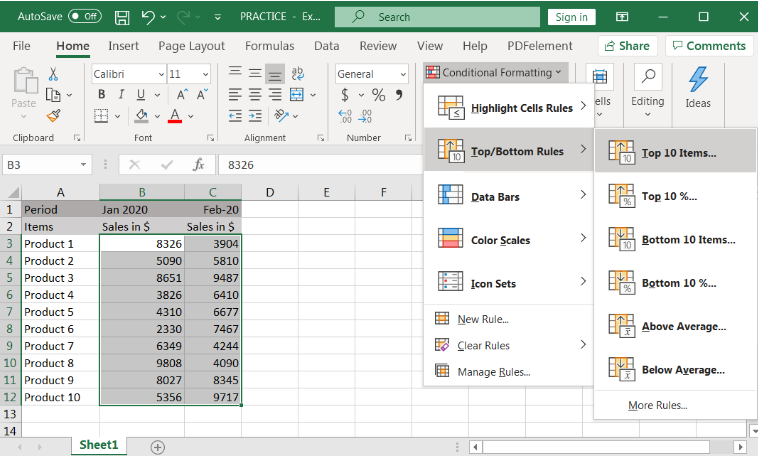The height and width of the screenshot is (456, 758).
Task: Open Number format dialog launcher
Action: pyautogui.click(x=408, y=138)
